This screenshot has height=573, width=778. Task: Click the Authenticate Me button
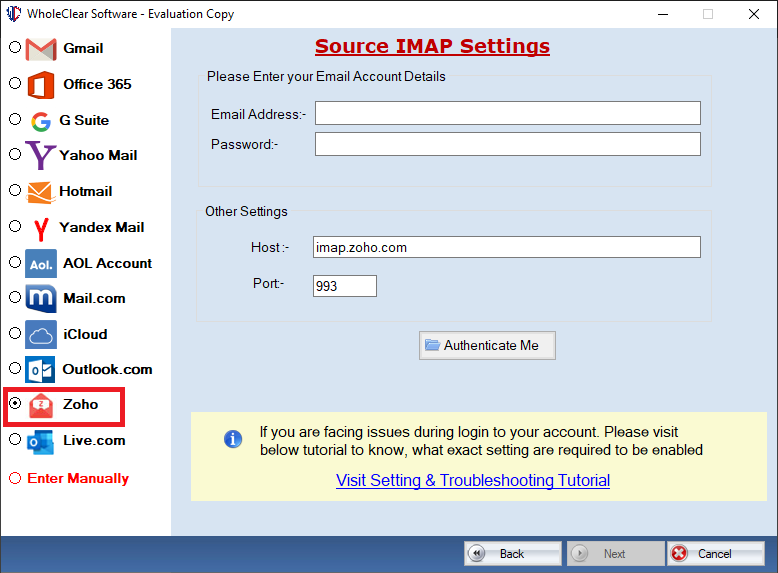coord(487,345)
